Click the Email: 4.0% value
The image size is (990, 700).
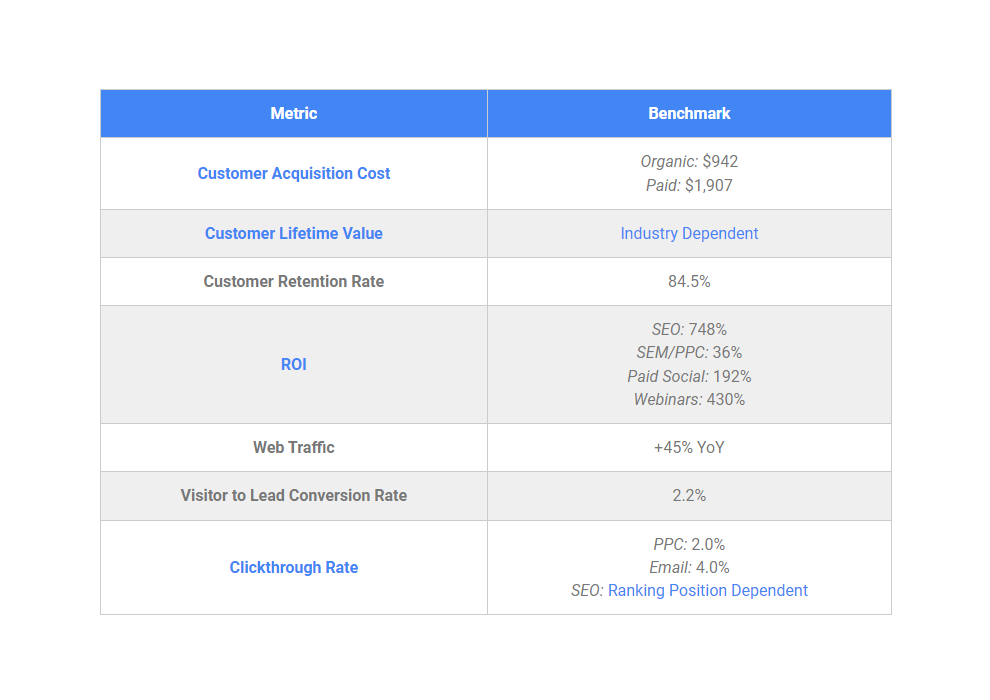(x=689, y=567)
